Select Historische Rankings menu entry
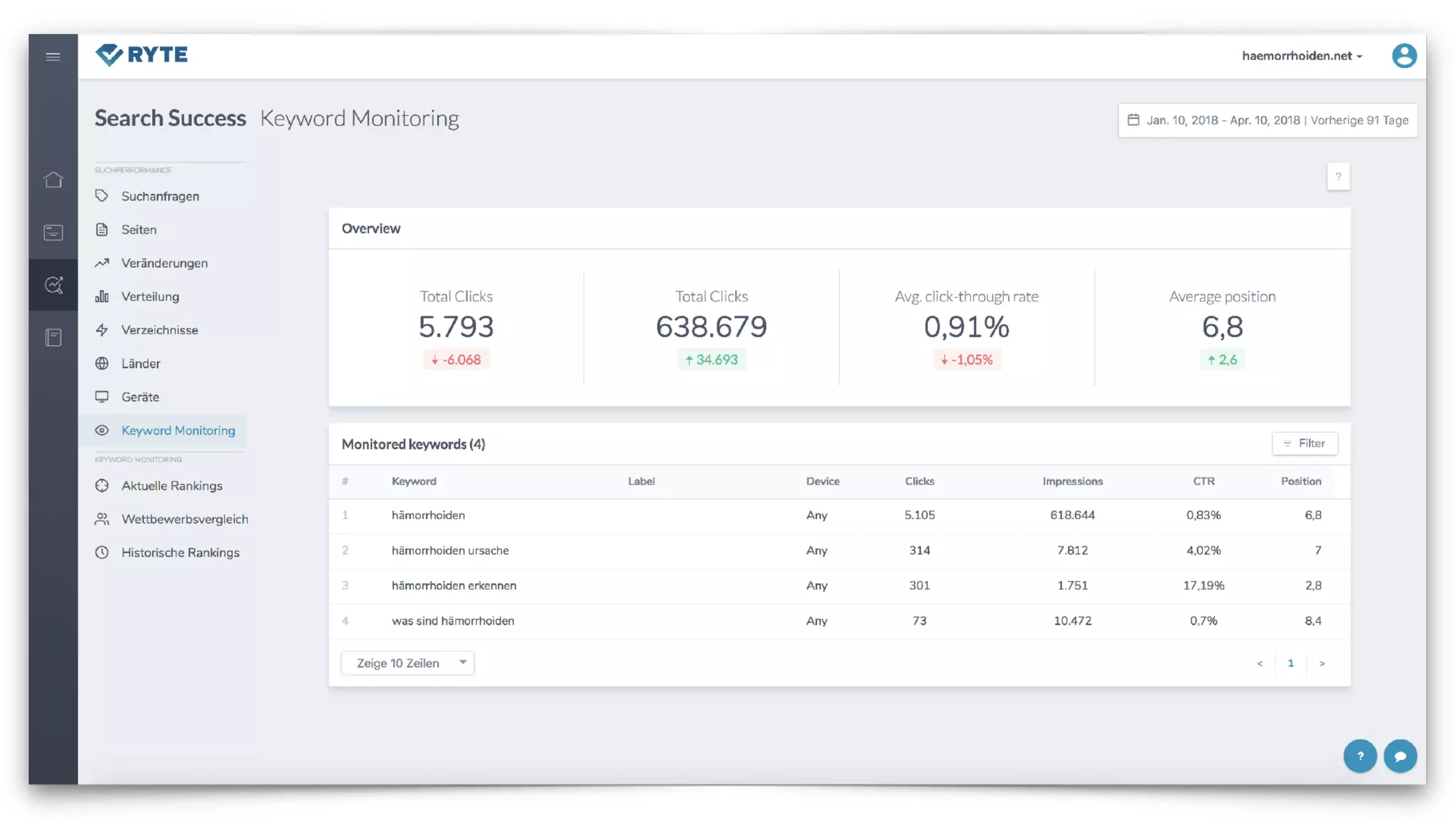 point(180,552)
